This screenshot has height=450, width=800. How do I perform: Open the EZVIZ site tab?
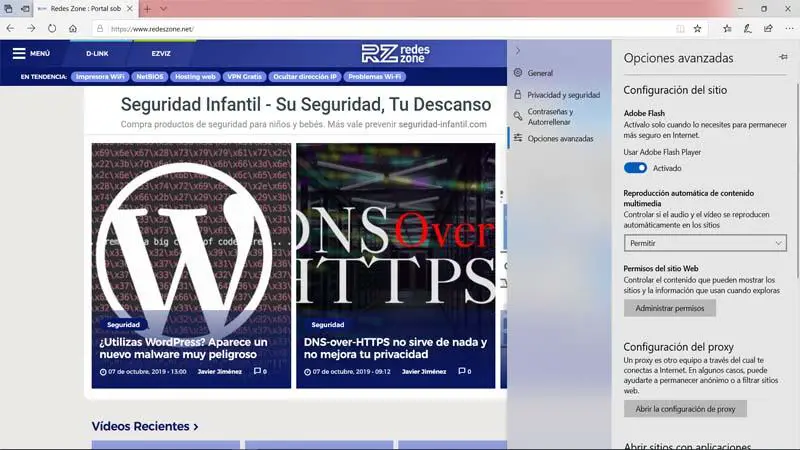point(161,53)
